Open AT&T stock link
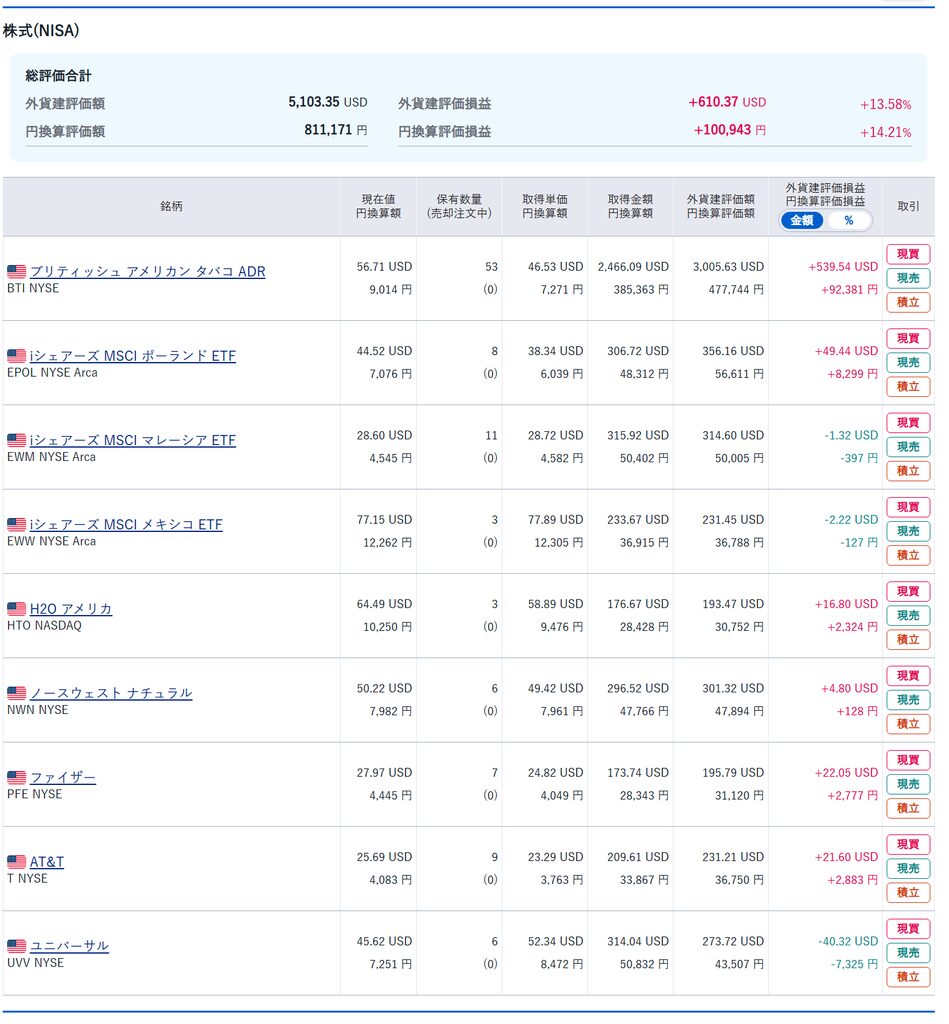The height and width of the screenshot is (1024, 949). [x=47, y=861]
